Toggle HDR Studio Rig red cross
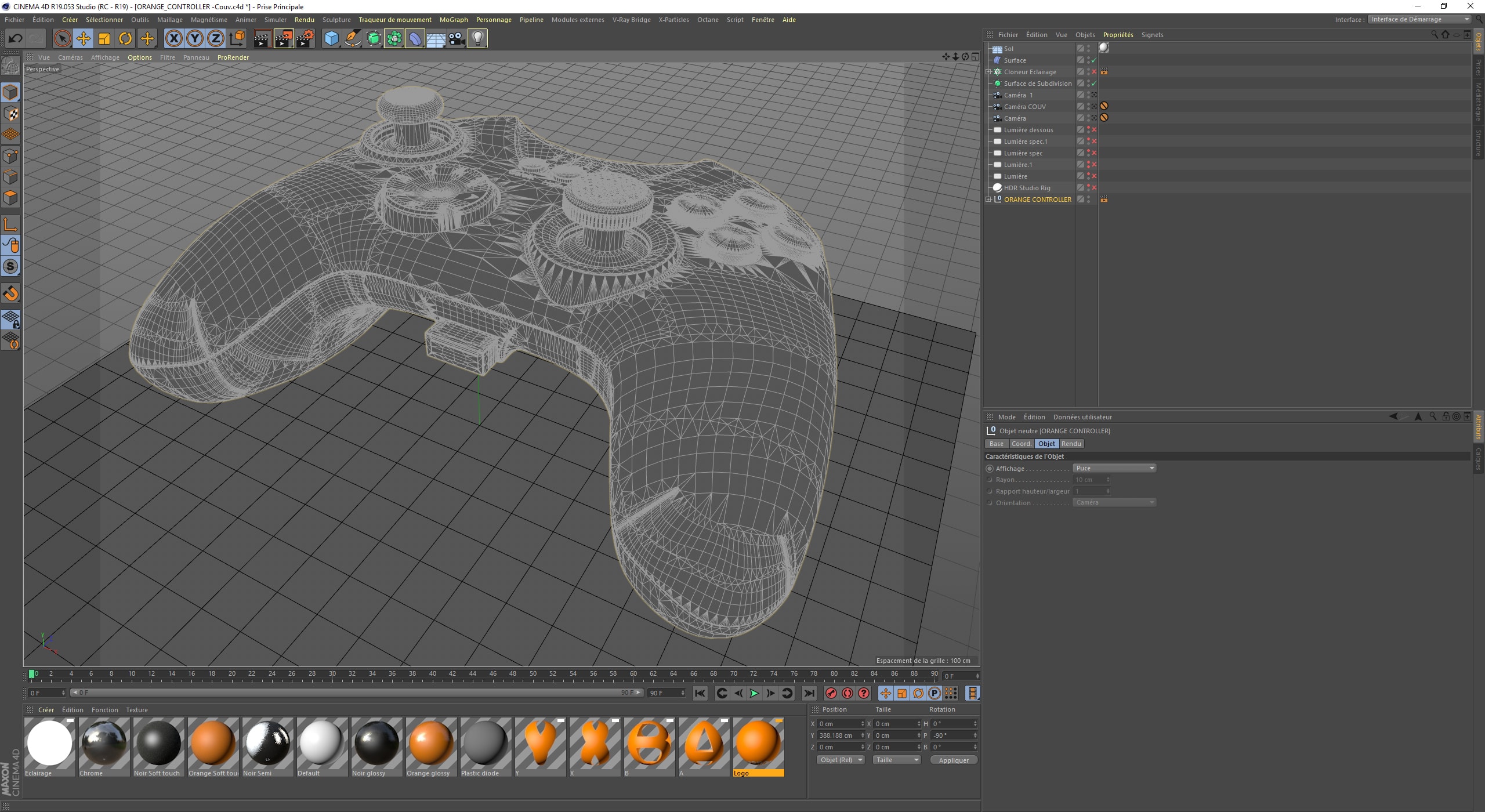 click(x=1094, y=188)
